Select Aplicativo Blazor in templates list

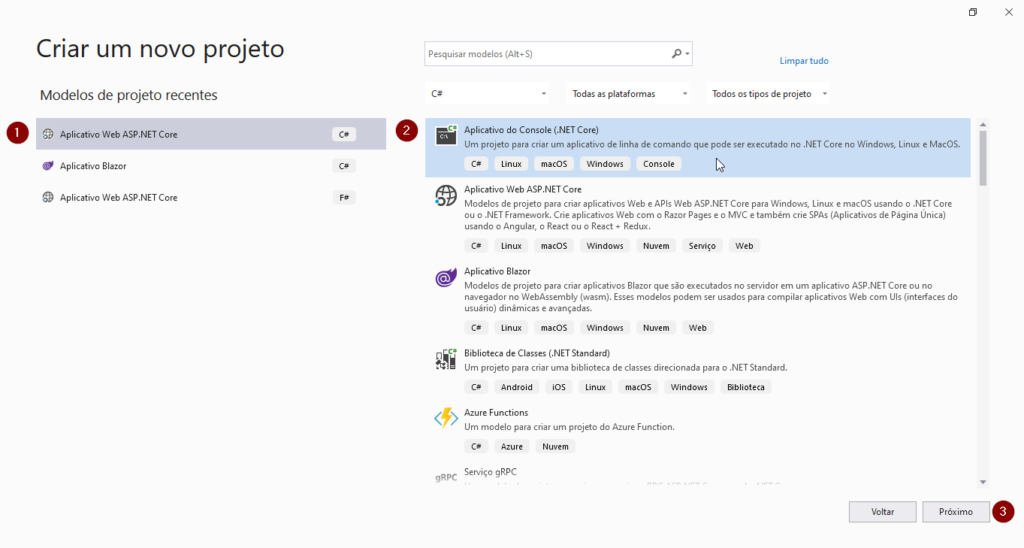(x=697, y=300)
